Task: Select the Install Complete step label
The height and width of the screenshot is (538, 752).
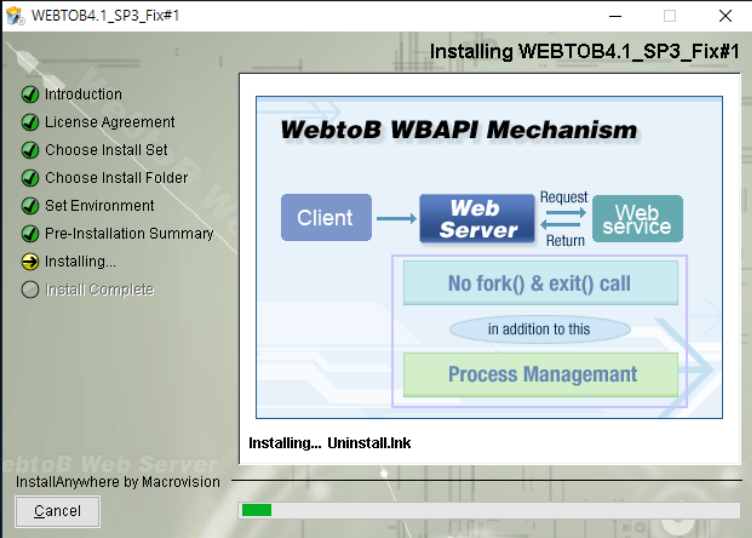Action: pyautogui.click(x=99, y=289)
